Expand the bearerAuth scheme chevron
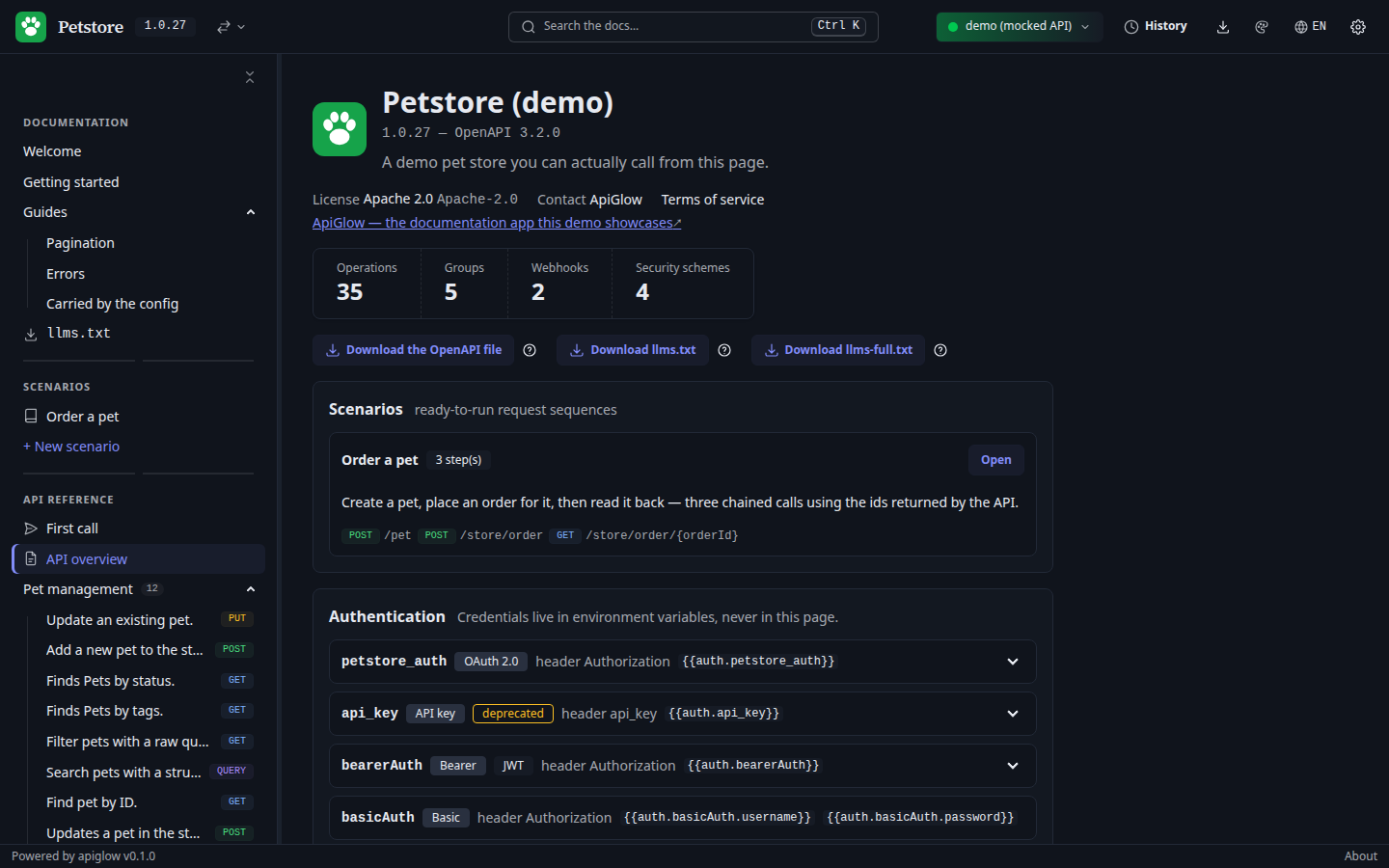 tap(1013, 766)
